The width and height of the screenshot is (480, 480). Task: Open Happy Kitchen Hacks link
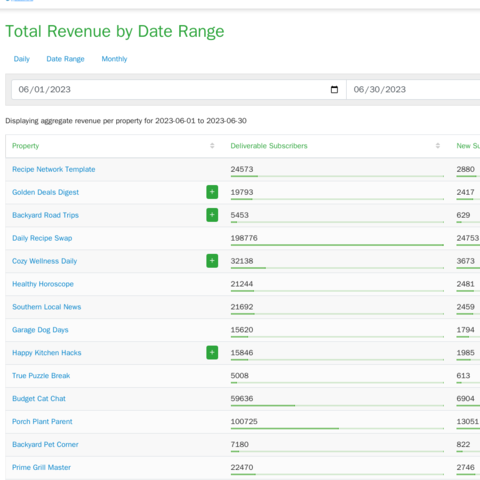pos(47,353)
